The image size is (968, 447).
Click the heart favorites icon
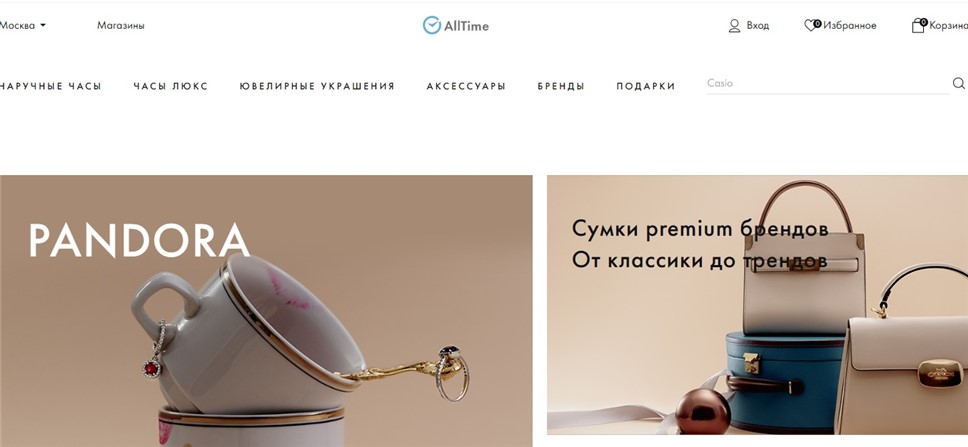812,25
